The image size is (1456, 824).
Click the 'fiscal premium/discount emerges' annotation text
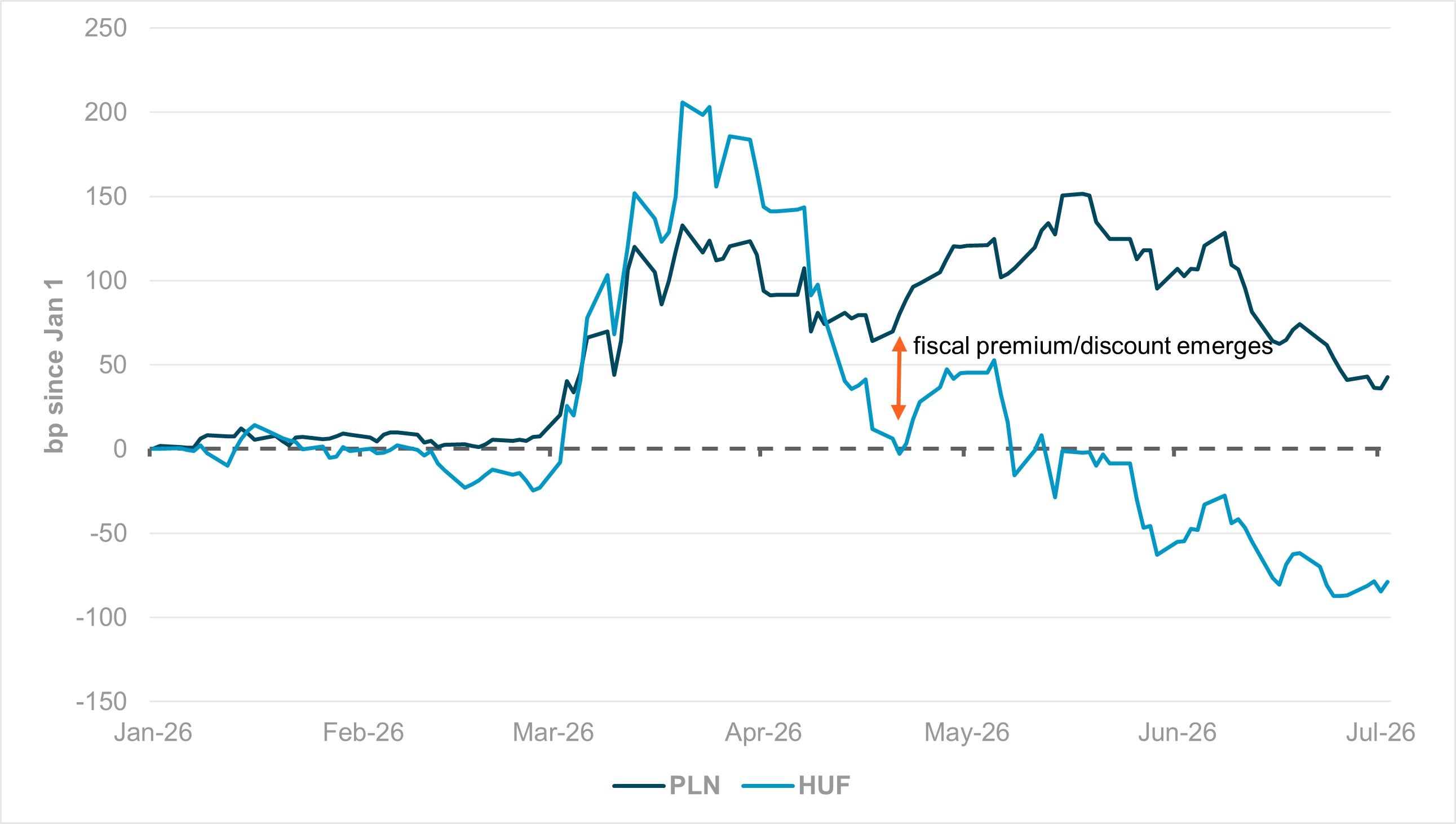[x=1093, y=346]
